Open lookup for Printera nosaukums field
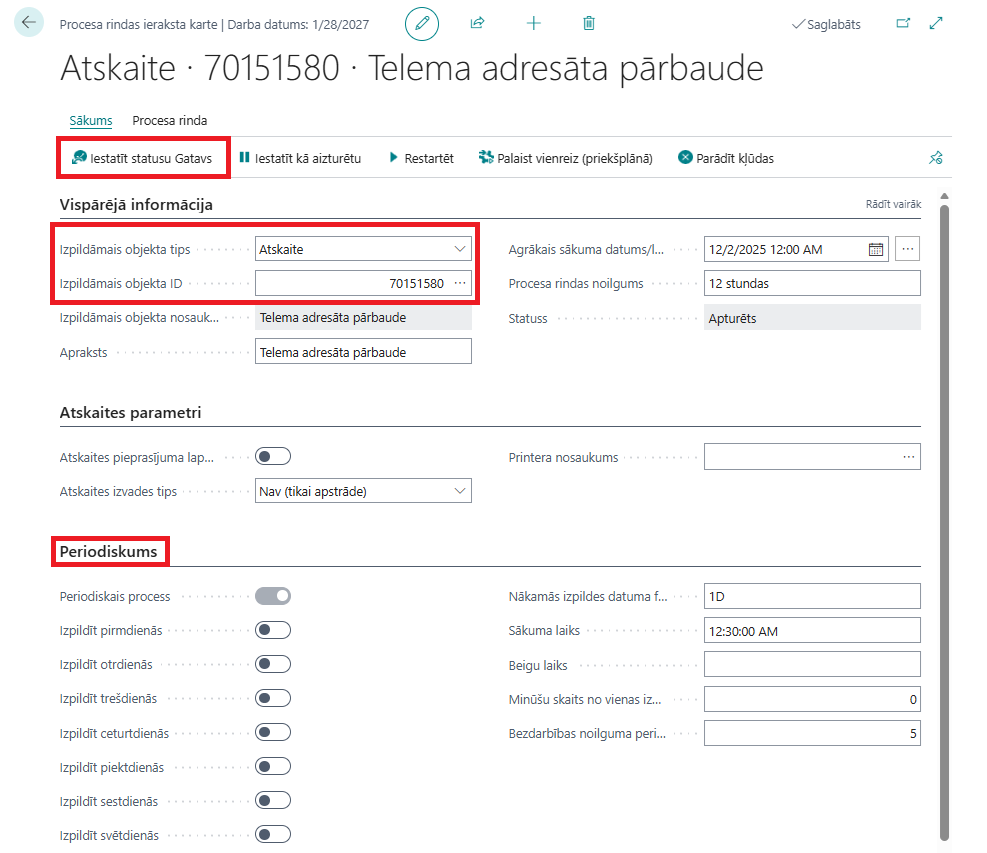Image resolution: width=987 pixels, height=853 pixels. 908,457
